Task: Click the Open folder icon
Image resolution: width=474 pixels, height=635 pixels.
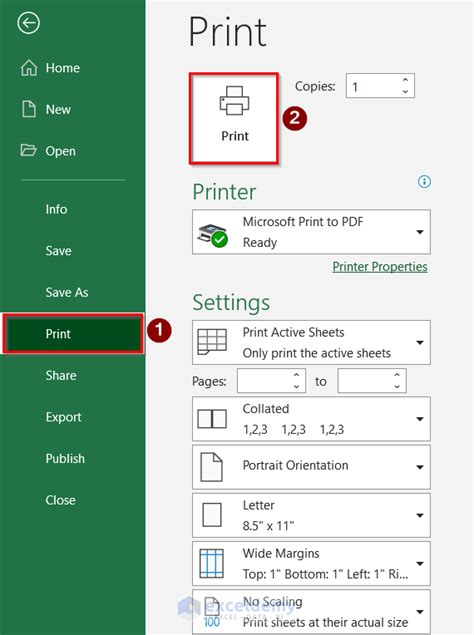Action: (x=28, y=150)
